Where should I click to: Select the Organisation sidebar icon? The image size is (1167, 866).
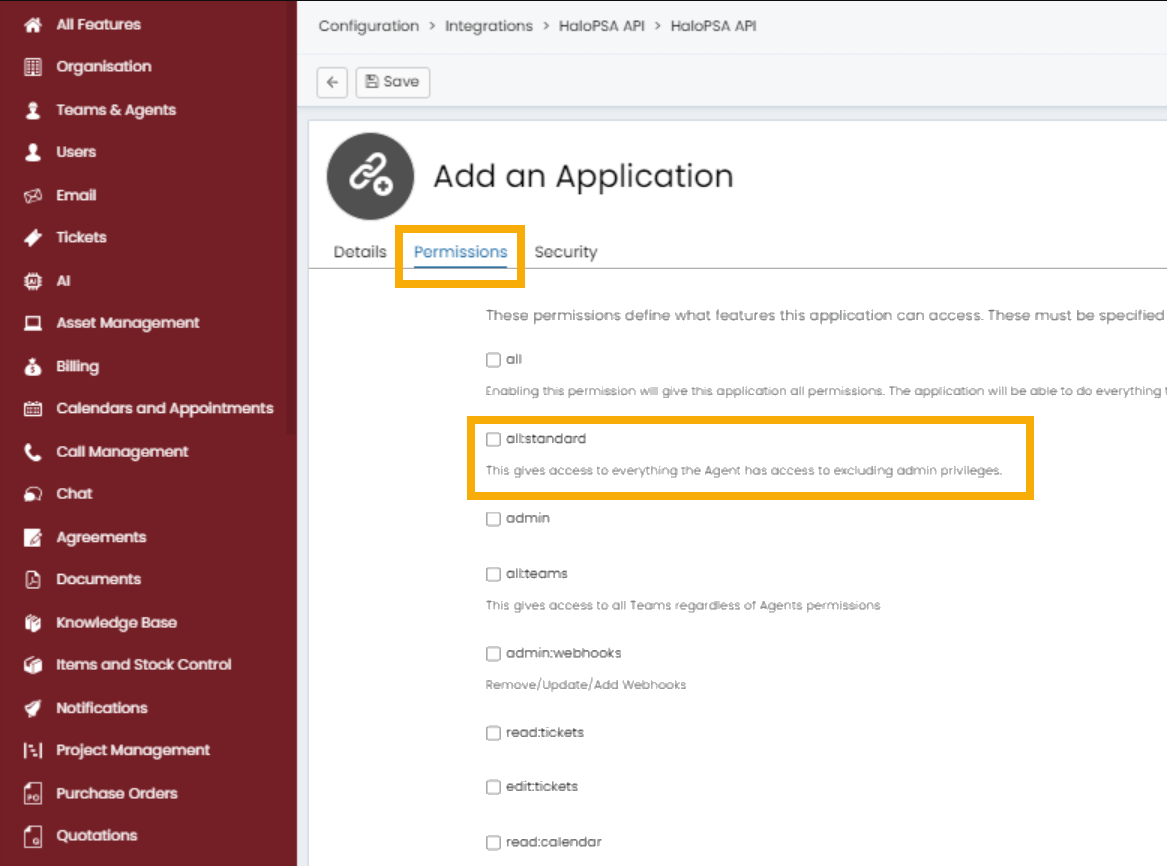(x=104, y=66)
